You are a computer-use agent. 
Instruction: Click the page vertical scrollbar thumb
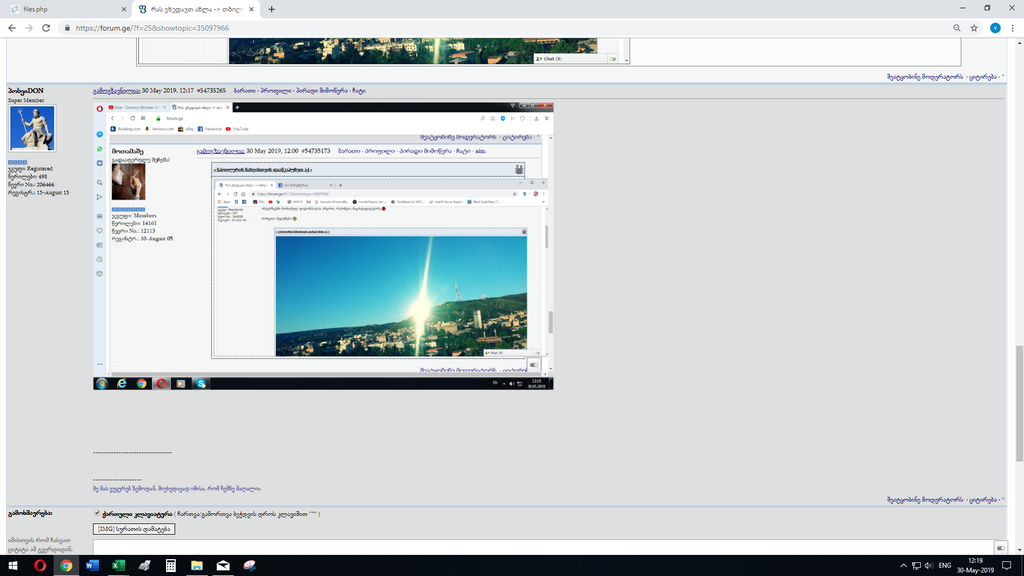(1019, 402)
